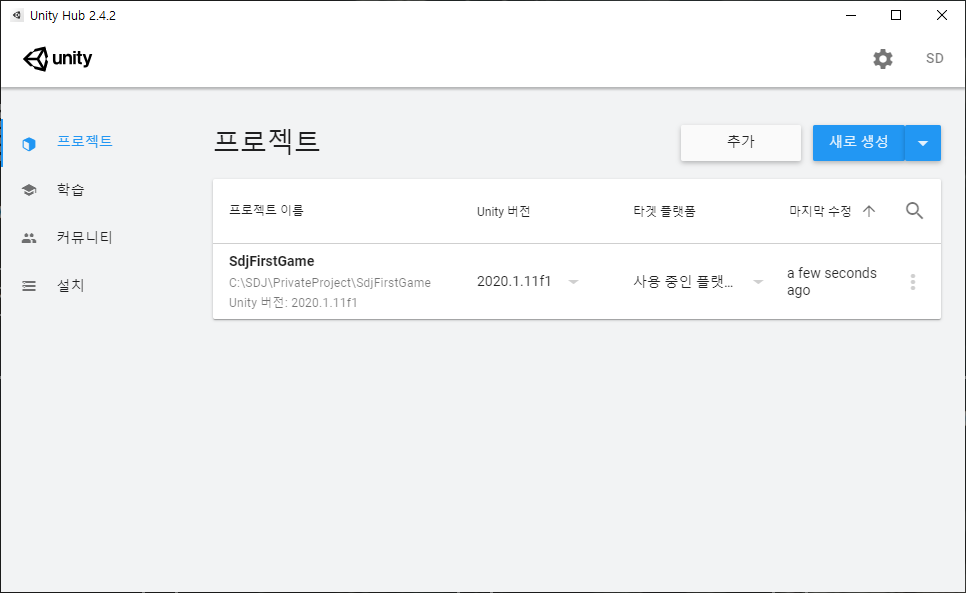This screenshot has width=966, height=593.
Task: Open the three-dot menu for SdjFirstGame
Action: 913,282
